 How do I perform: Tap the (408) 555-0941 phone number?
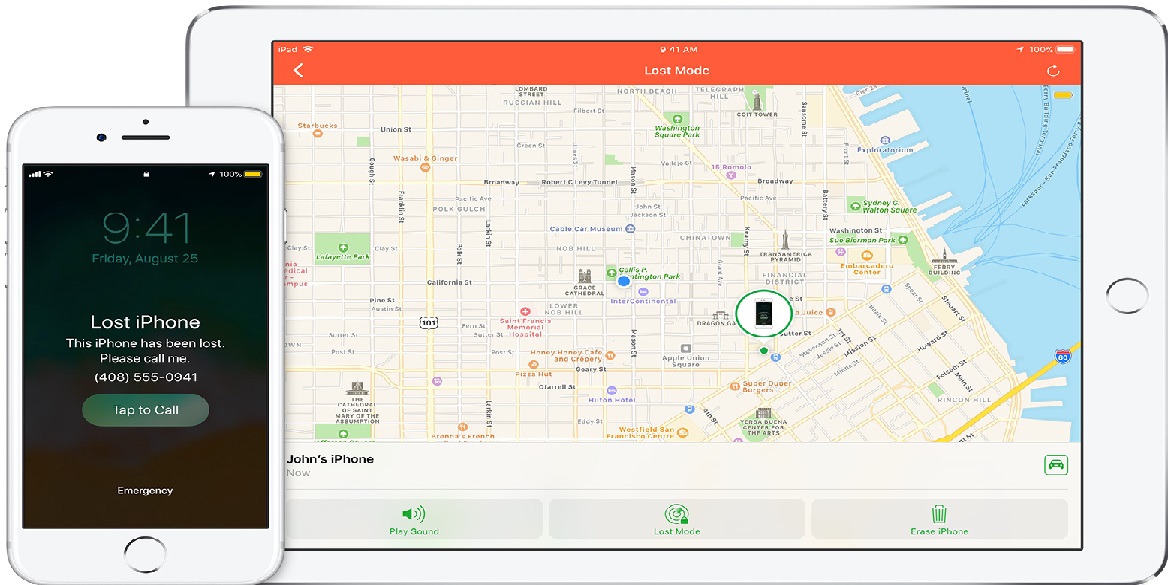tap(145, 377)
